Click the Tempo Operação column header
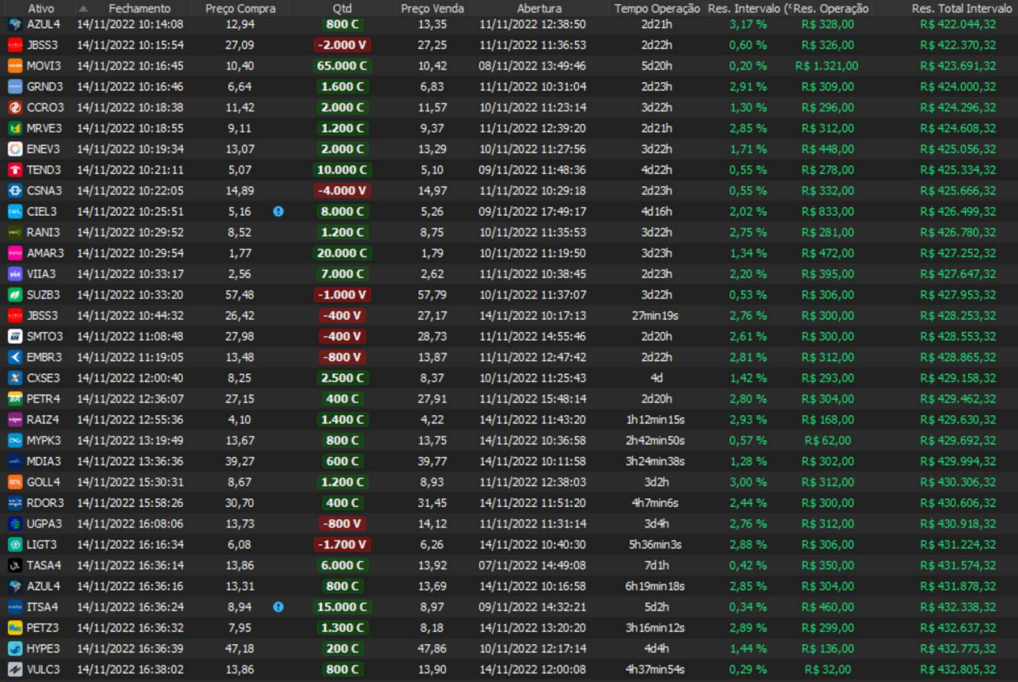This screenshot has width=1018, height=682. tap(656, 8)
